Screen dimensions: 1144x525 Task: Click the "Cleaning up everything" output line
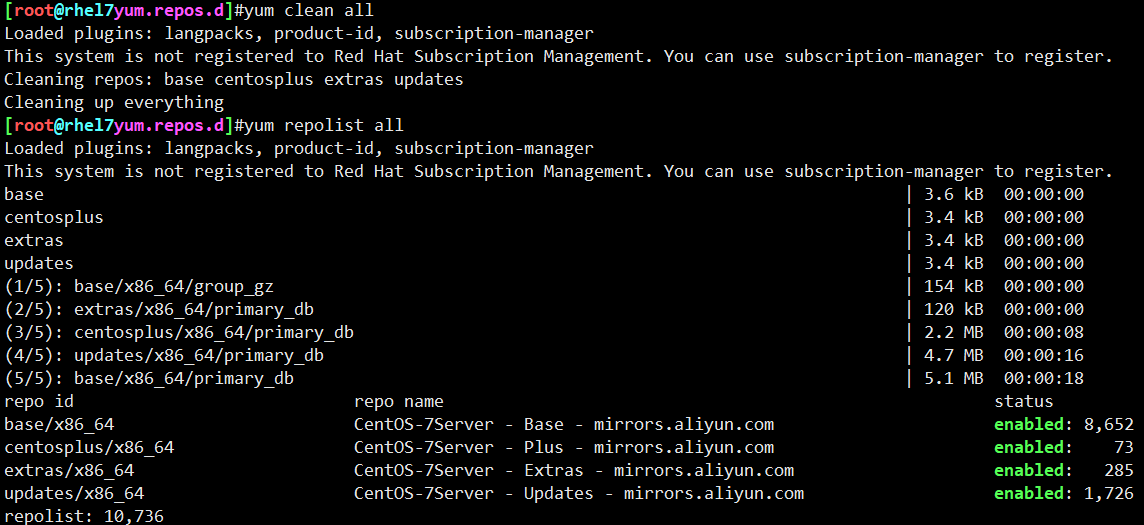pos(114,103)
